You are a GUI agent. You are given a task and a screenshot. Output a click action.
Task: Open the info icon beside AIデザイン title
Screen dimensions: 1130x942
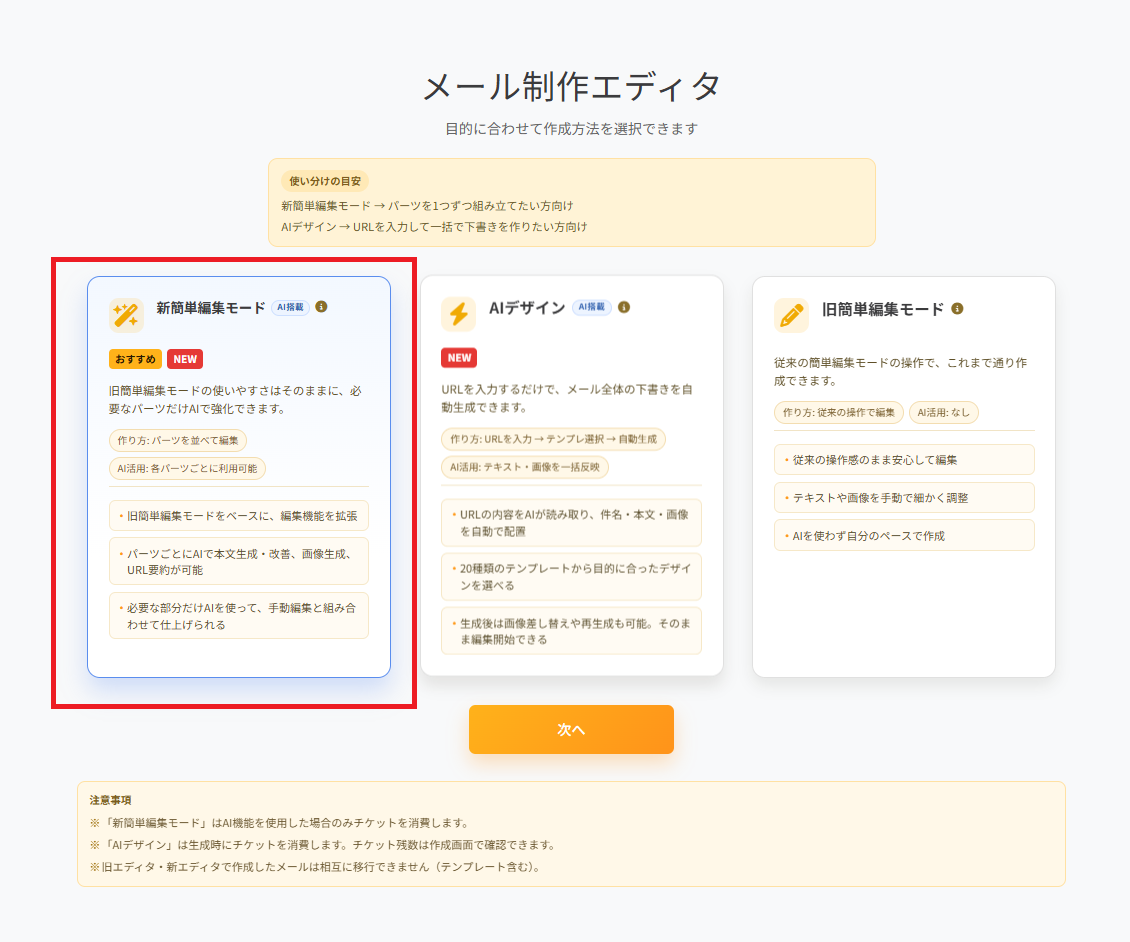tap(626, 308)
